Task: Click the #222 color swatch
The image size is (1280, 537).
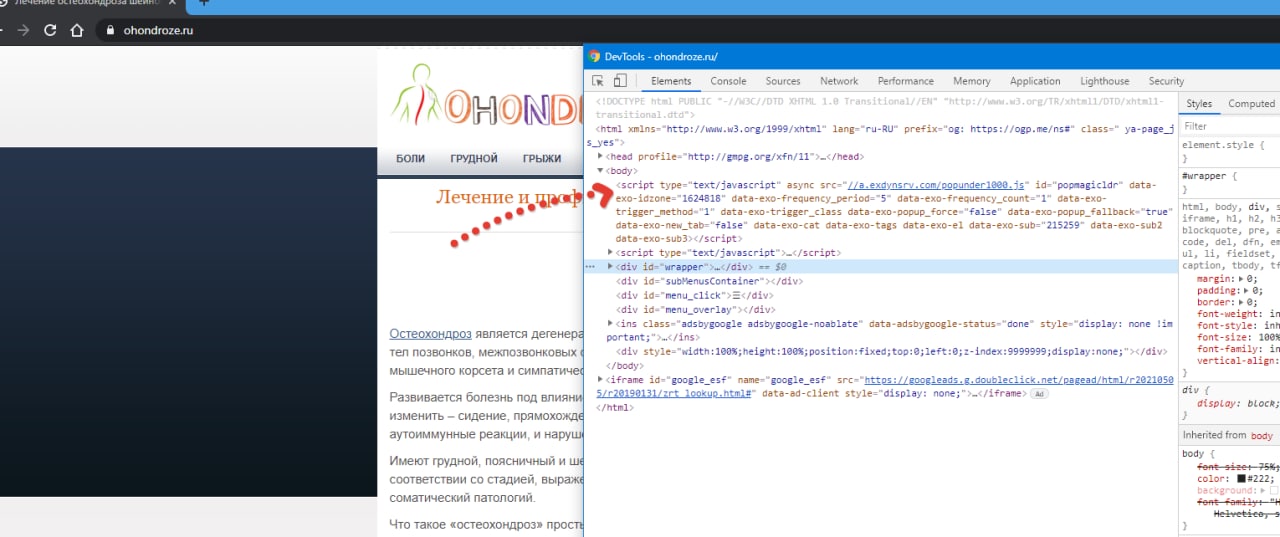Action: 1241,479
